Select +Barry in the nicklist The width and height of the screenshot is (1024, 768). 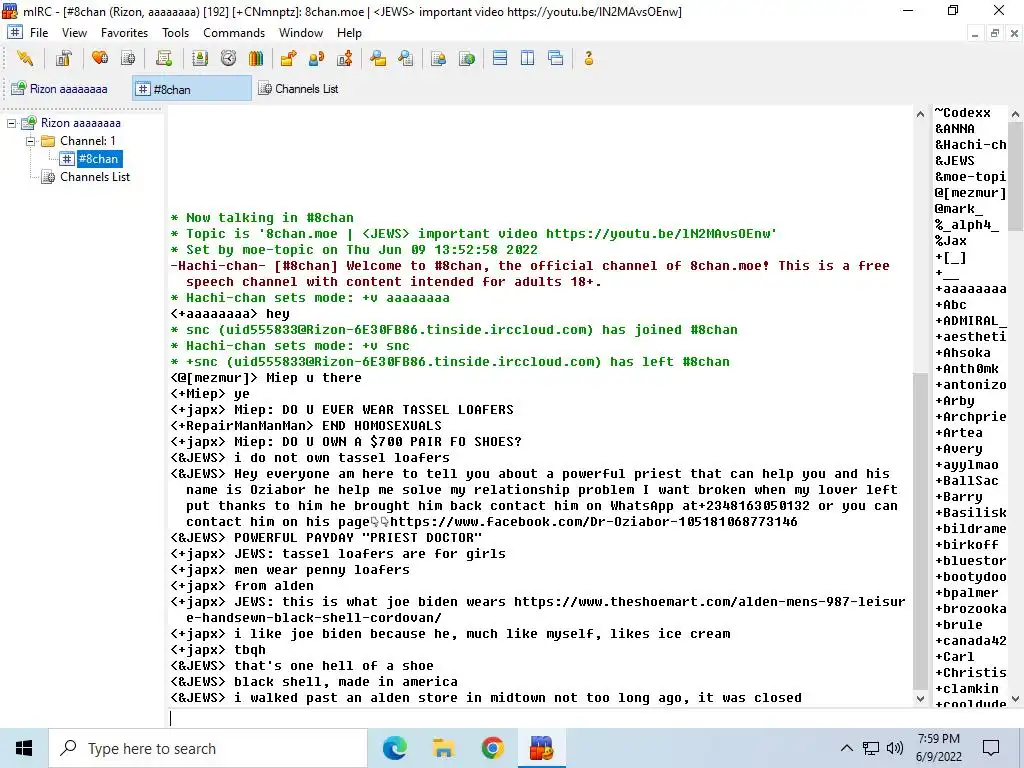(959, 496)
